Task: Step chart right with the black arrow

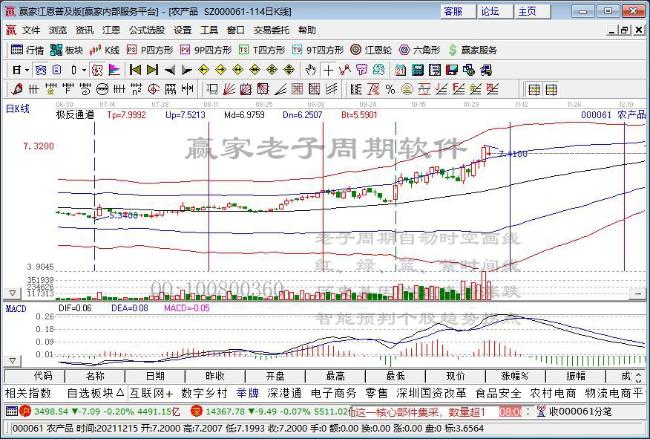Action: click(x=186, y=70)
